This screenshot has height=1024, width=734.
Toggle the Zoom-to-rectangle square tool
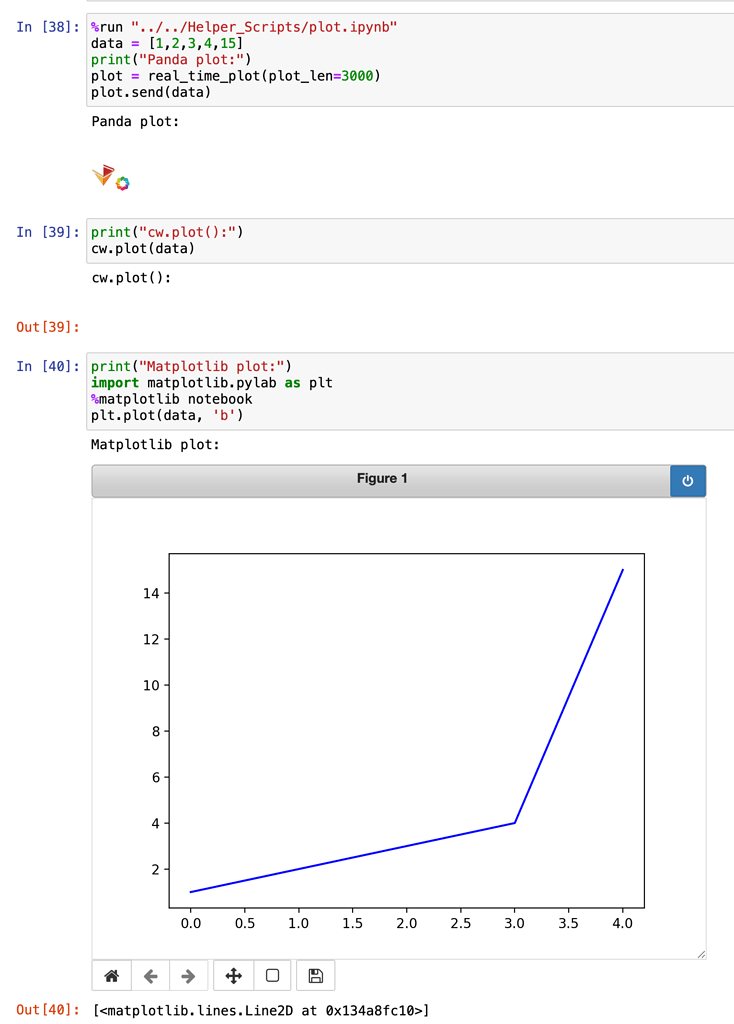[272, 976]
